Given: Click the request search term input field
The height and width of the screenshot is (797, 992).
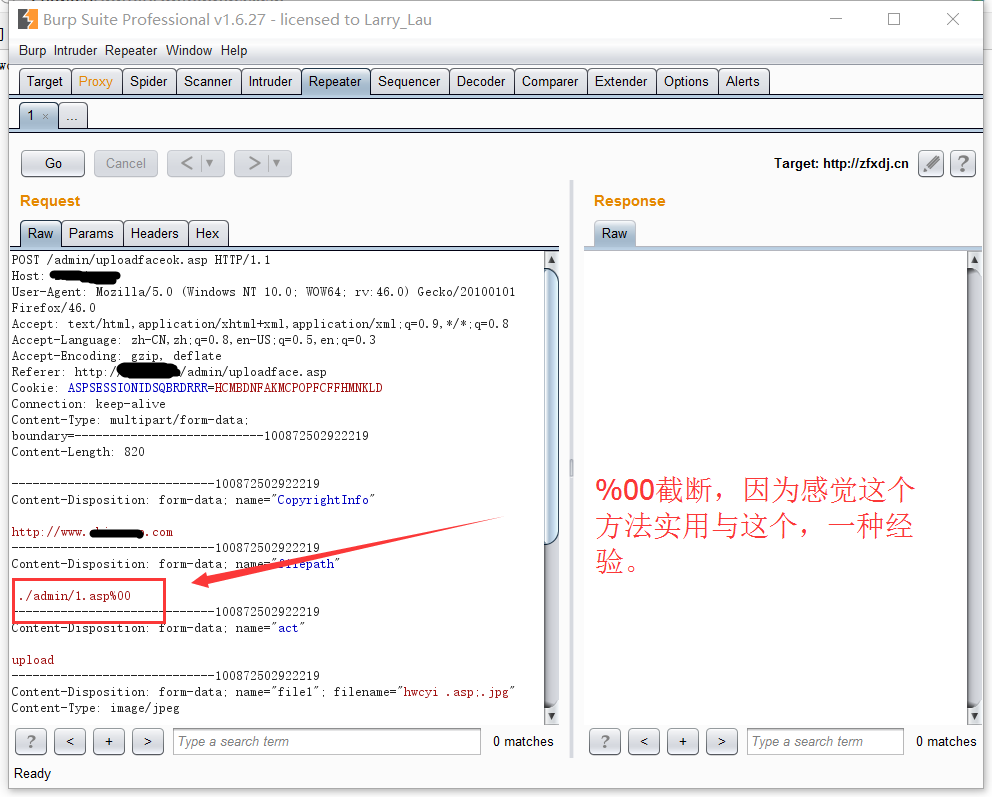Looking at the screenshot, I should (x=327, y=741).
